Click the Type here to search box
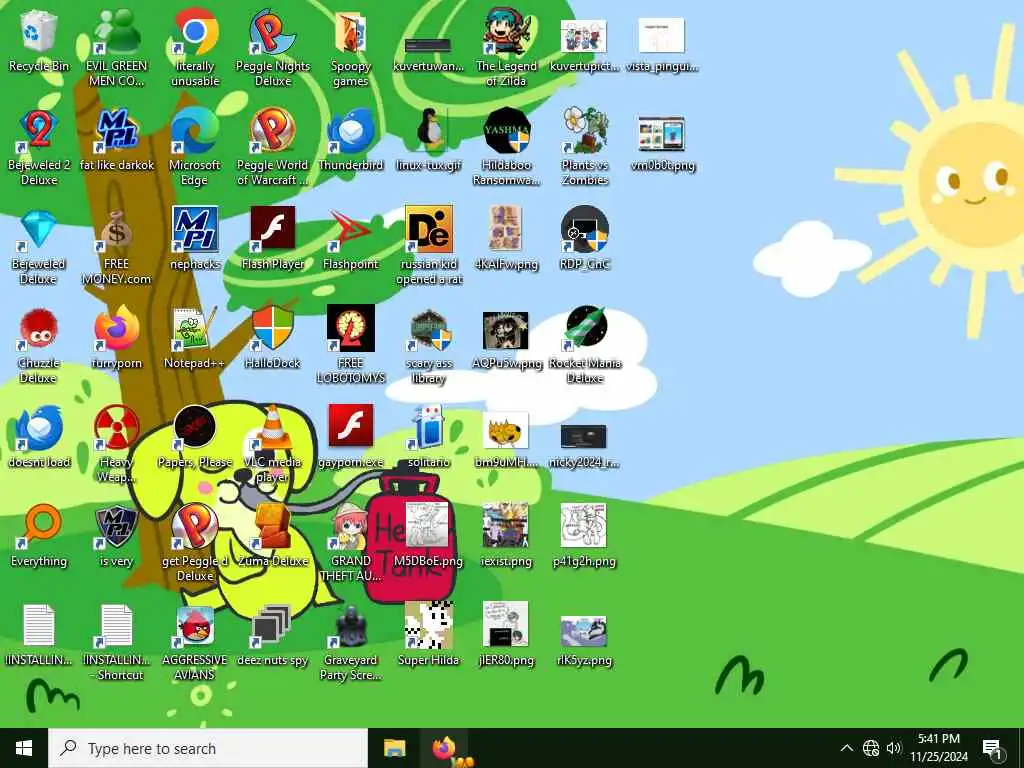 [208, 748]
